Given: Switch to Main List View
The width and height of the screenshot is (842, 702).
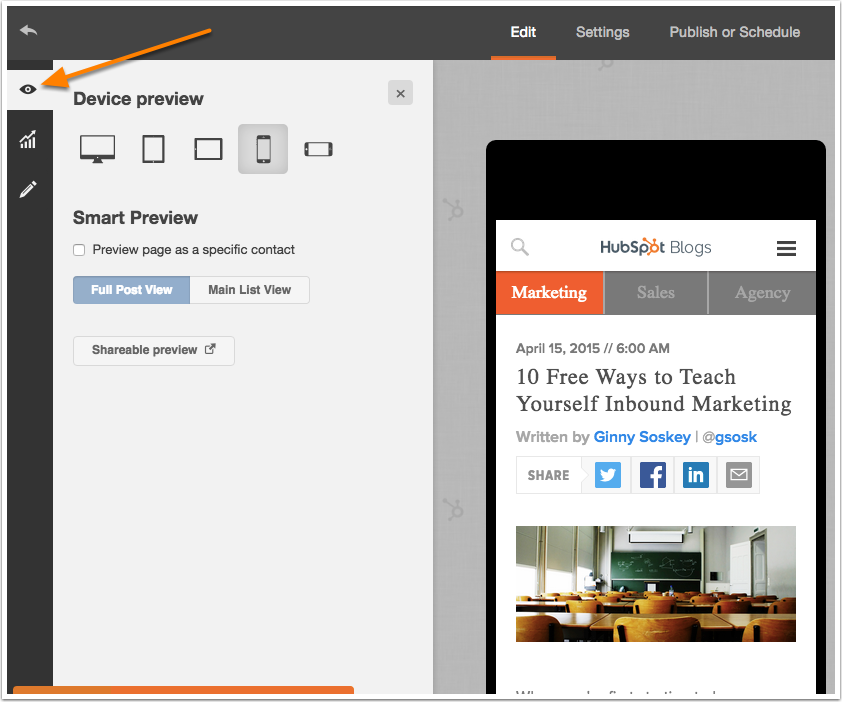Looking at the screenshot, I should pos(250,290).
